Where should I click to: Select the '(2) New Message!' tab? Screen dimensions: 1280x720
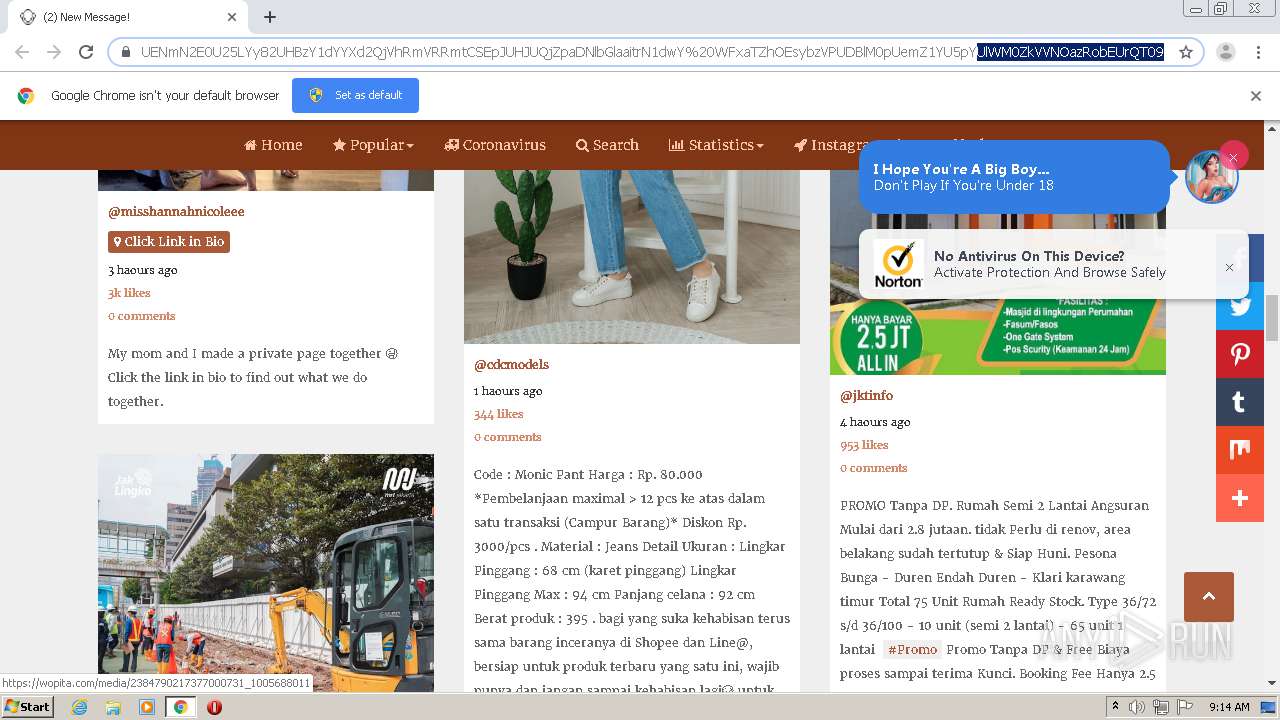(126, 17)
